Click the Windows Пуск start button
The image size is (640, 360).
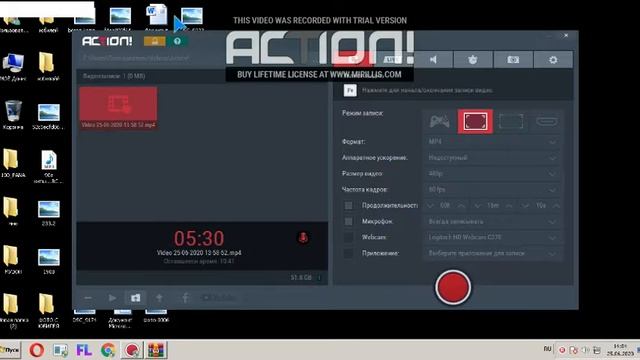(10, 350)
